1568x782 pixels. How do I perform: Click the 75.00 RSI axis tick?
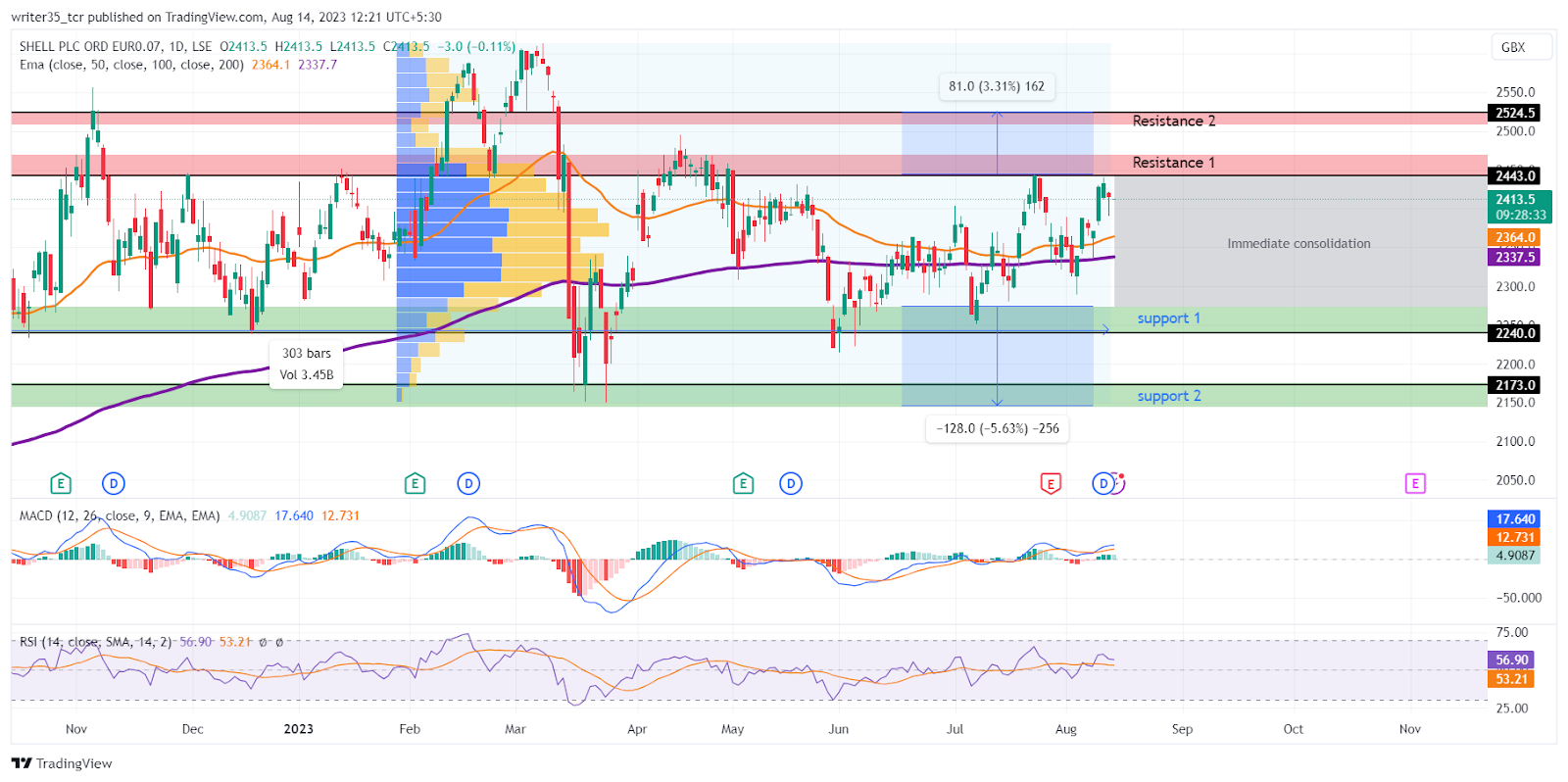(x=1512, y=633)
